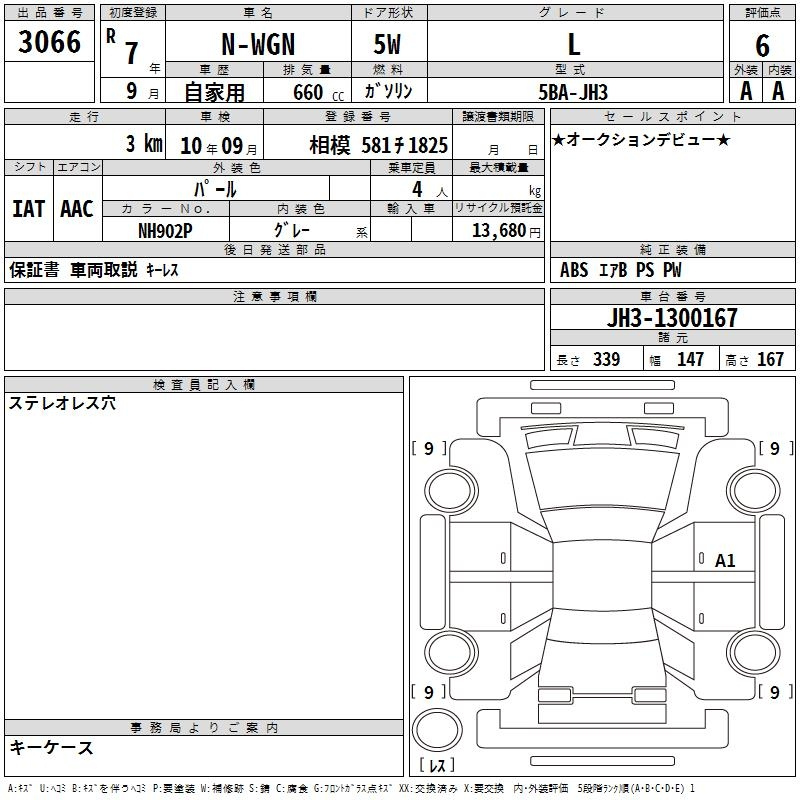
Task: Select the top-right [9] tire marker
Action: [775, 449]
